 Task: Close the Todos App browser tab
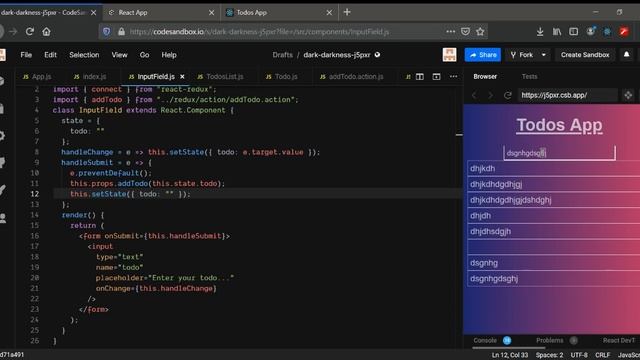(329, 13)
